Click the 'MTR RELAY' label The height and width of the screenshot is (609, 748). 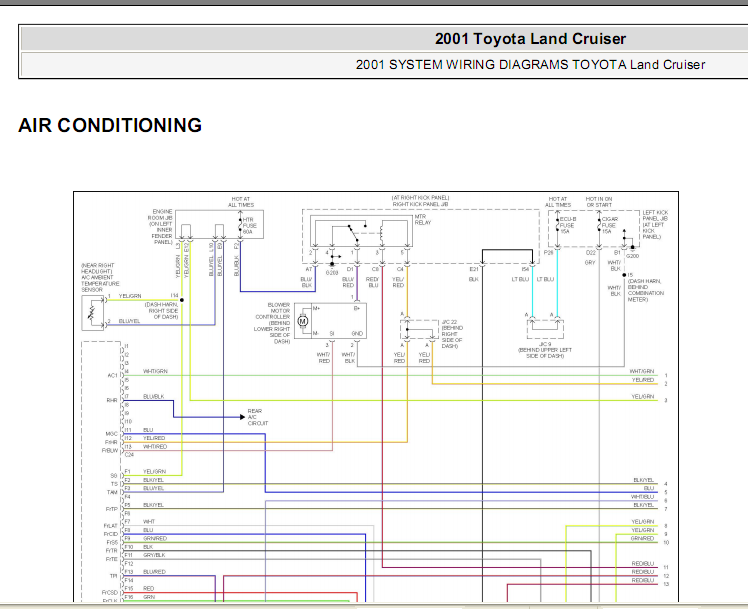click(423, 219)
